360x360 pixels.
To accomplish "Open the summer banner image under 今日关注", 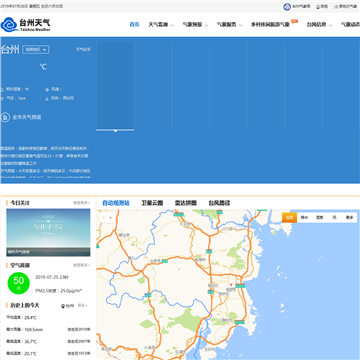I will tap(48, 232).
